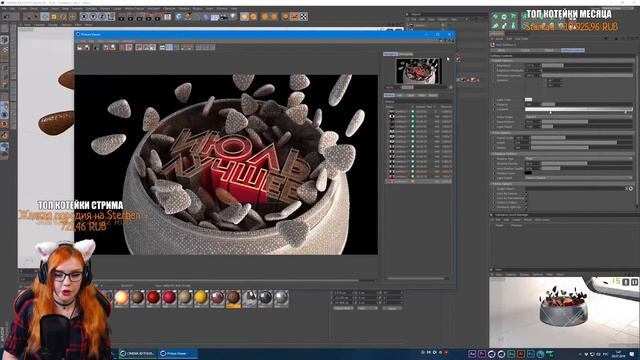Open the Shadow Type dropdown
Screen dimensions: 640x360
(578, 158)
